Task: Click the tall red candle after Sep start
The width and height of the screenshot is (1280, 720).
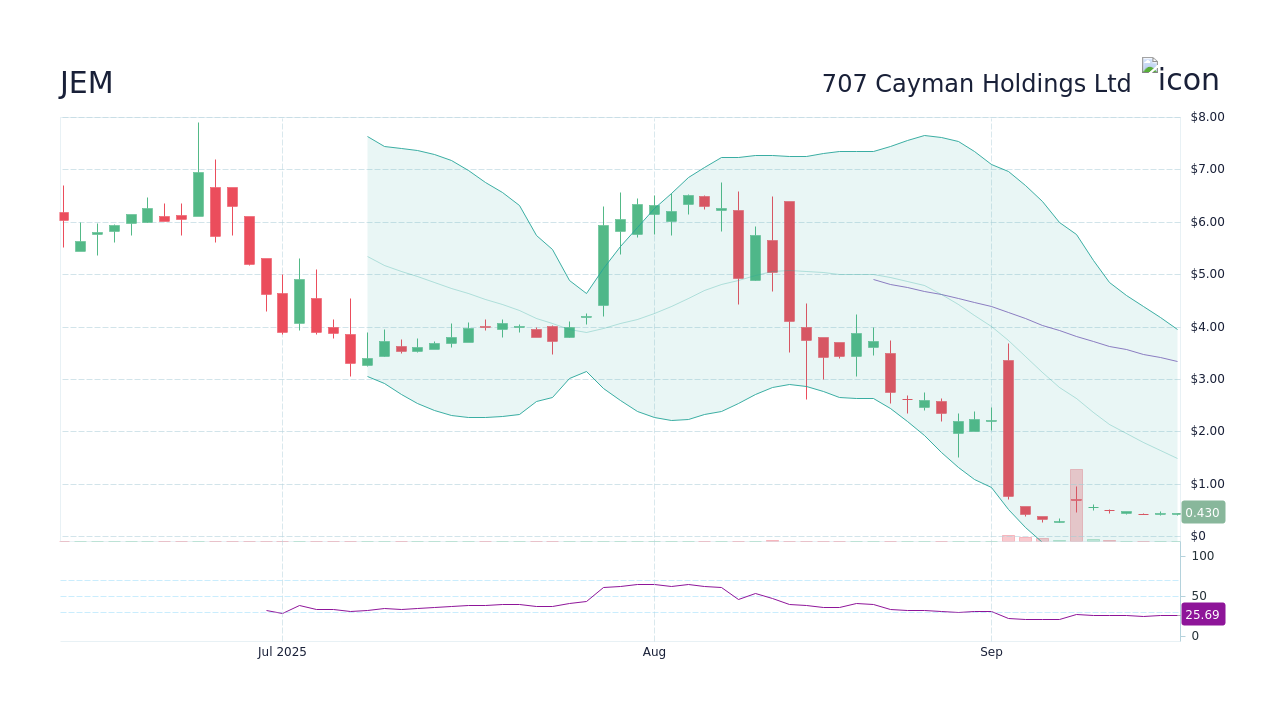Action: 1008,428
